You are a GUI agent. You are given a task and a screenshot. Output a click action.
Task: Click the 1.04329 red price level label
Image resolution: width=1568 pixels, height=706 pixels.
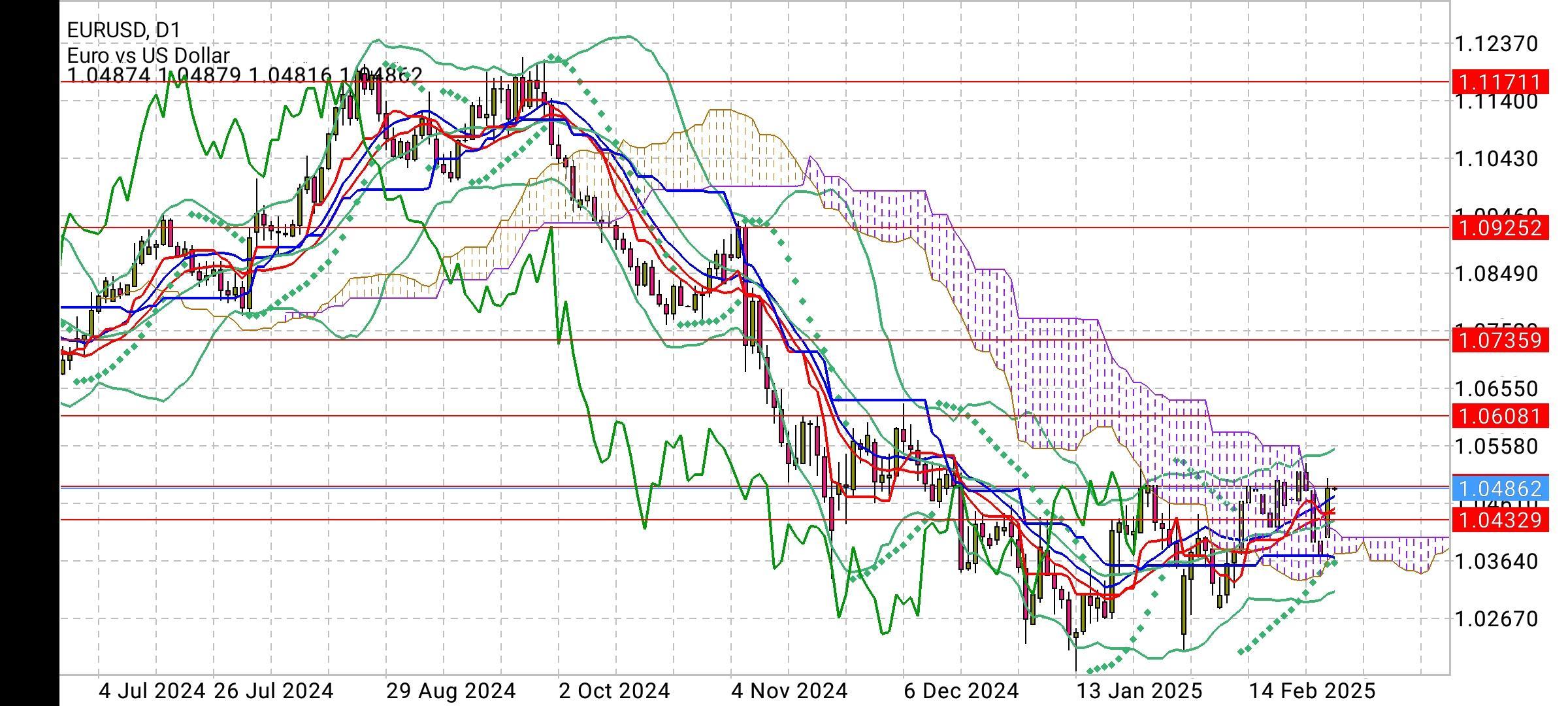click(x=1500, y=520)
